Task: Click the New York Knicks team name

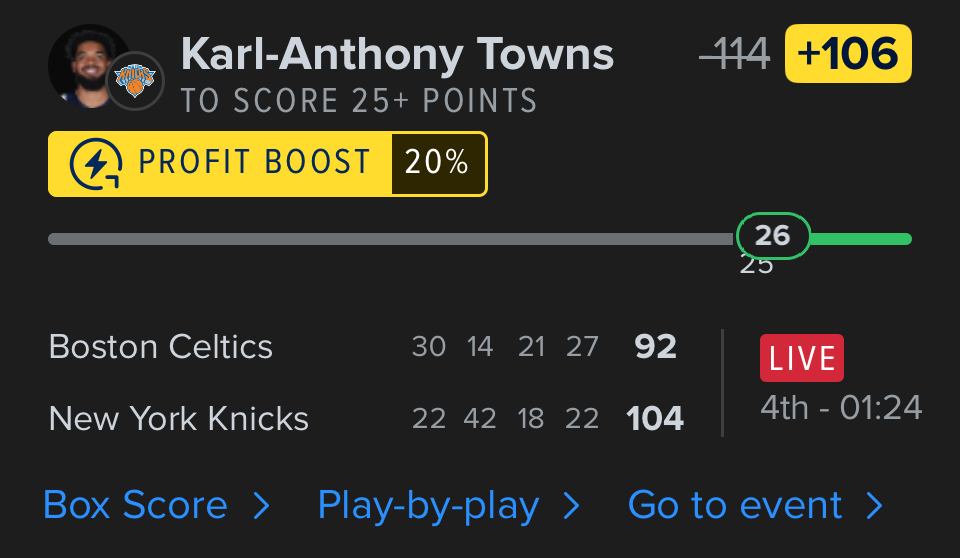Action: click(179, 418)
